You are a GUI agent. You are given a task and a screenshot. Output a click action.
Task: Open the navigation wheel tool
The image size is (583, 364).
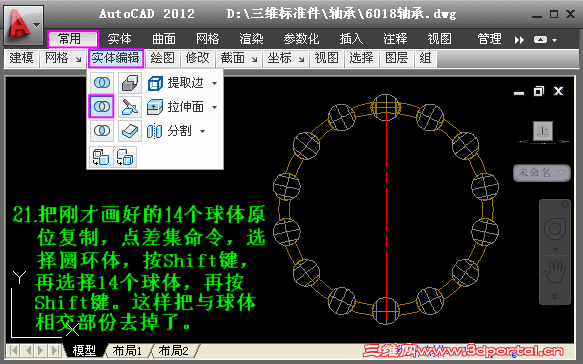click(x=555, y=228)
